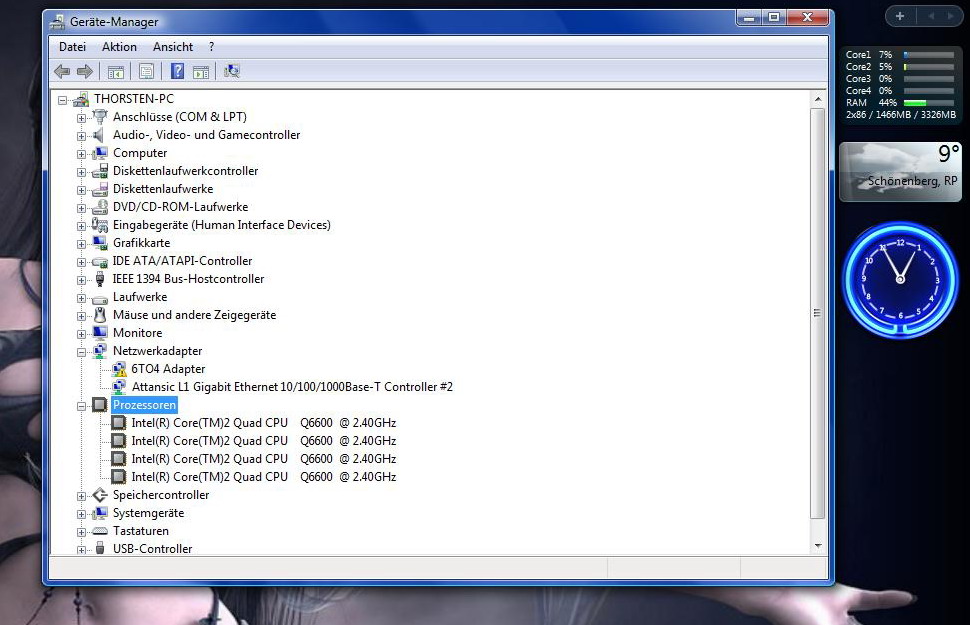This screenshot has width=970, height=625.
Task: Click the Laufwerke drive icon
Action: 100,298
